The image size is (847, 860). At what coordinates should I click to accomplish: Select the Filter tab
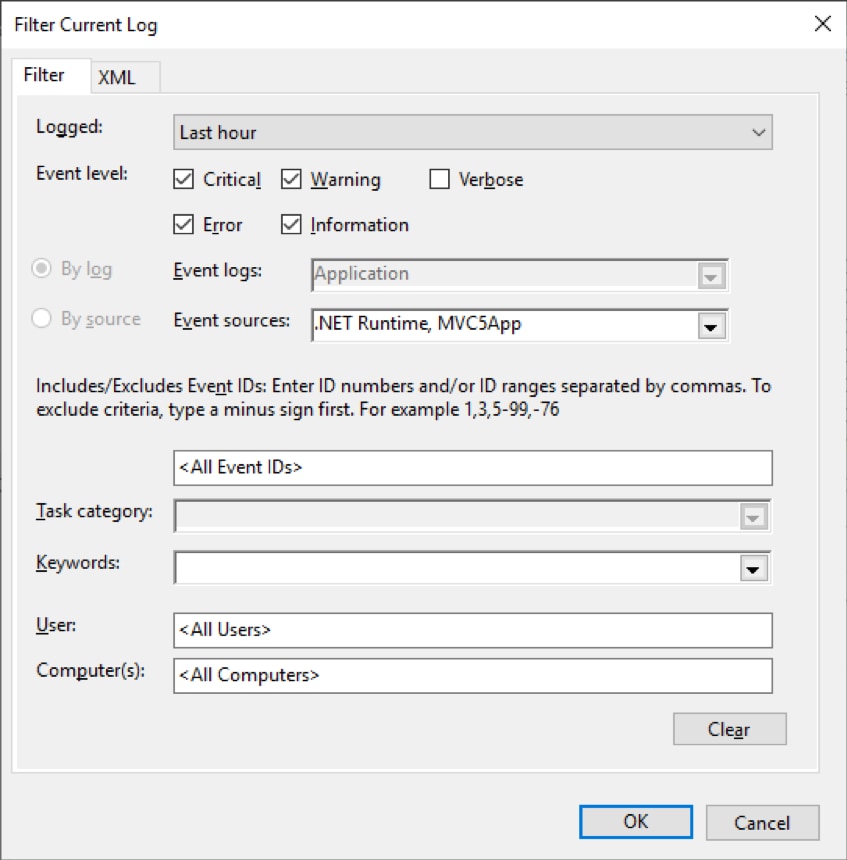[44, 76]
